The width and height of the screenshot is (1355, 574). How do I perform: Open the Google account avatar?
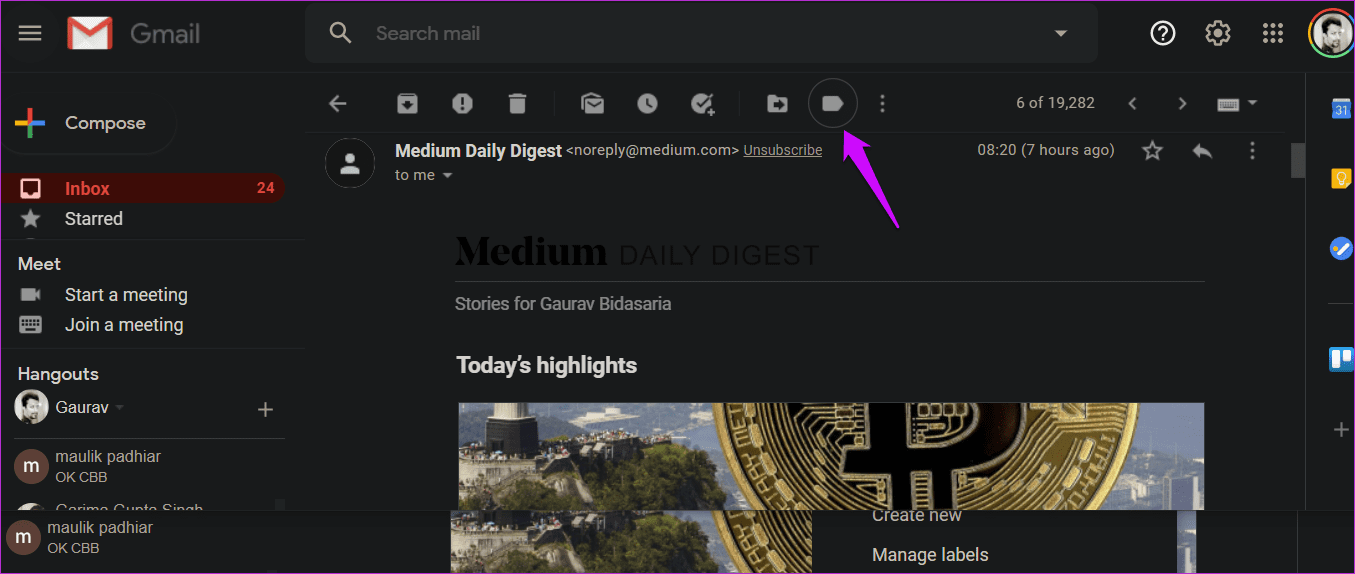tap(1331, 34)
